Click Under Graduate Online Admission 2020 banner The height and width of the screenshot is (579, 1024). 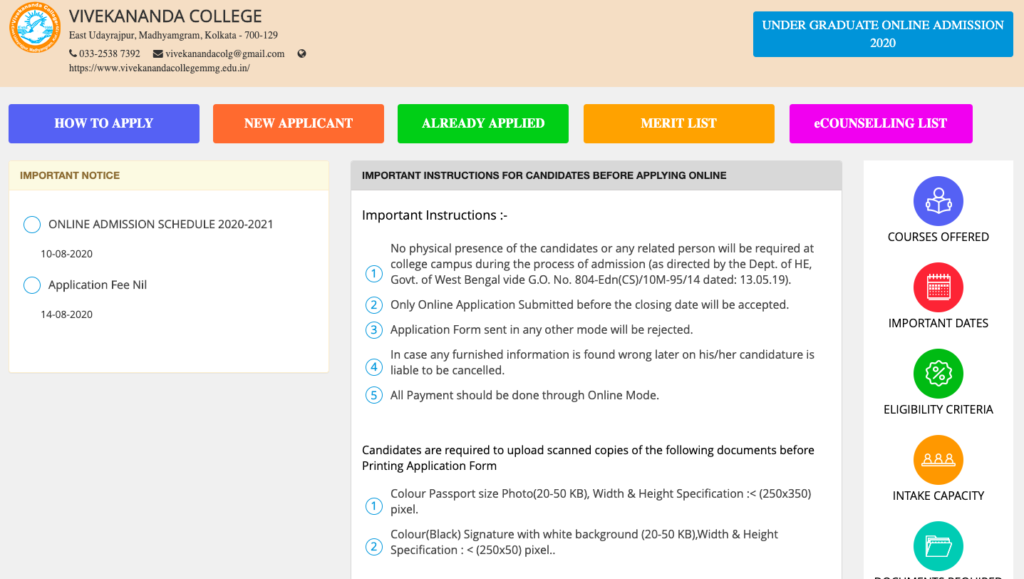pos(883,34)
